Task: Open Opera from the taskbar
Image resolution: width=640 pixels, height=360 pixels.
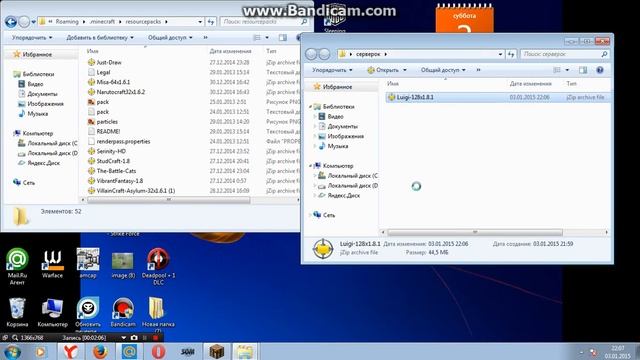Action: coord(158,351)
